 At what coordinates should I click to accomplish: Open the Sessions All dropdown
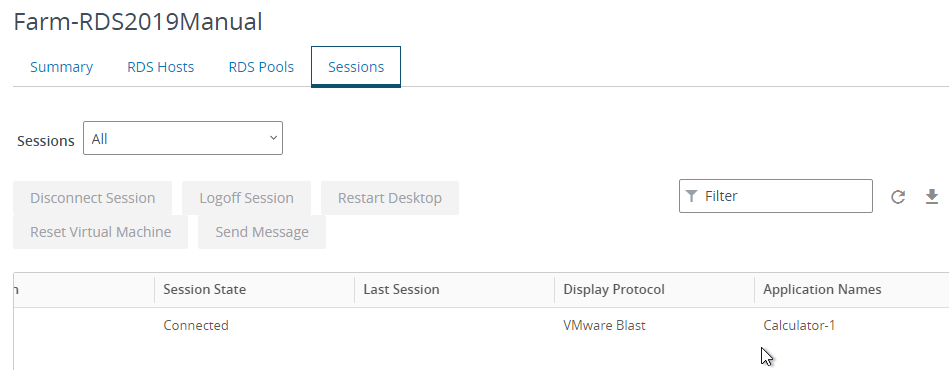click(183, 138)
